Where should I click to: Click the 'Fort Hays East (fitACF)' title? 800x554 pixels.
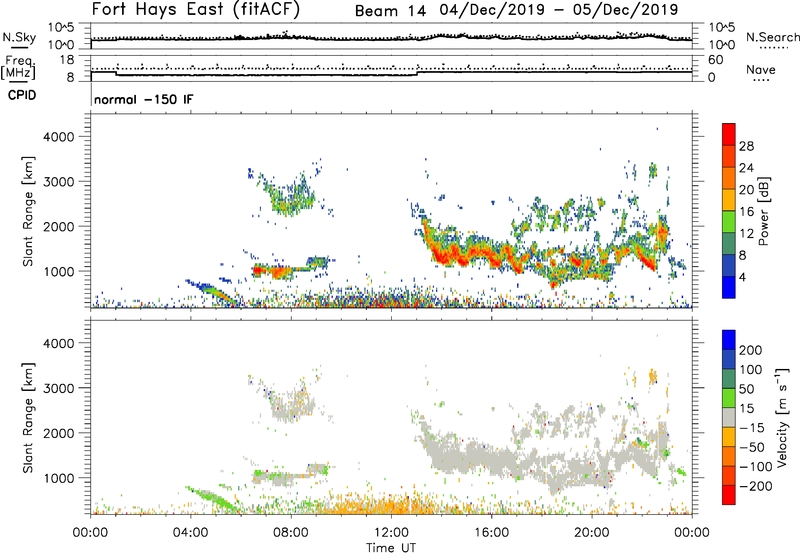[x=196, y=9]
